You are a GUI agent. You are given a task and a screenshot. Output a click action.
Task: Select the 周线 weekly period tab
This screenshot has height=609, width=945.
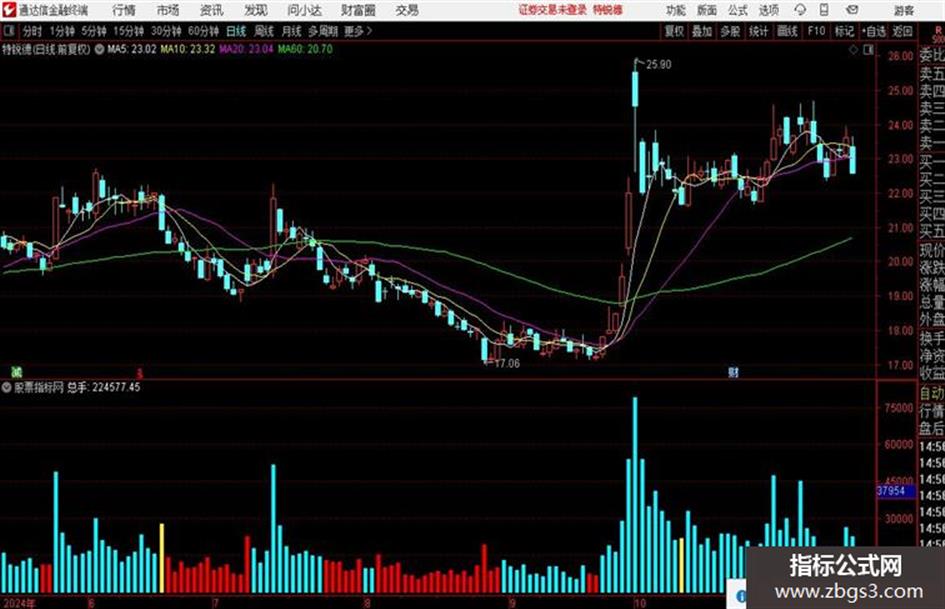pos(264,31)
